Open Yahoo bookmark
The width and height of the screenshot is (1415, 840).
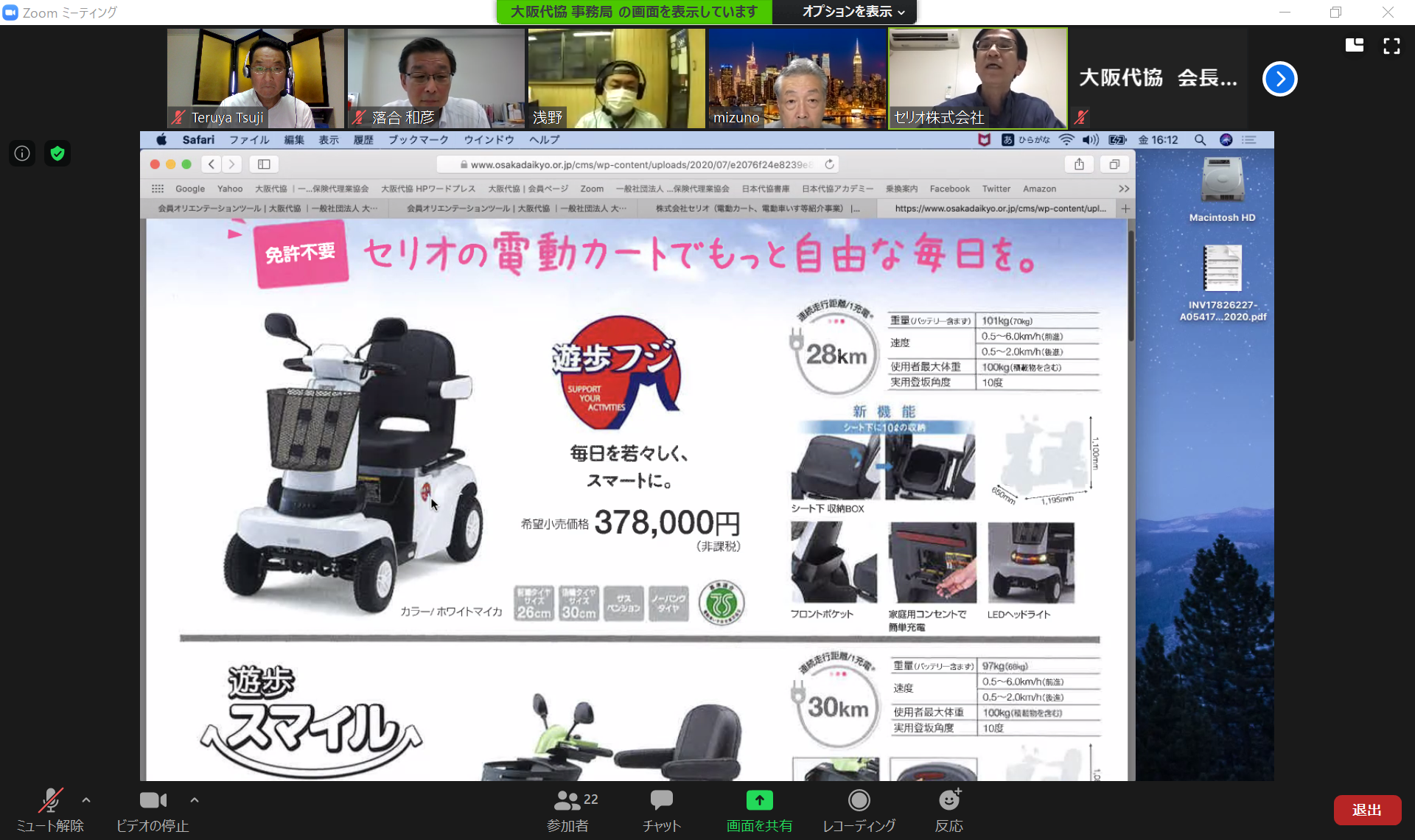[230, 189]
